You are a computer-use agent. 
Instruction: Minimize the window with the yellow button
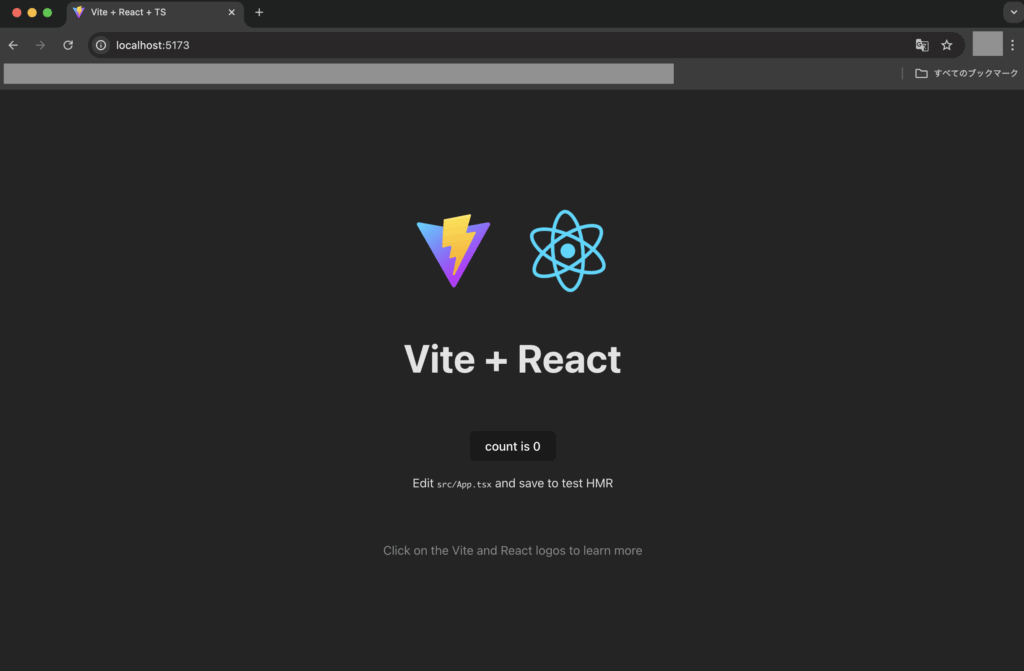(32, 12)
